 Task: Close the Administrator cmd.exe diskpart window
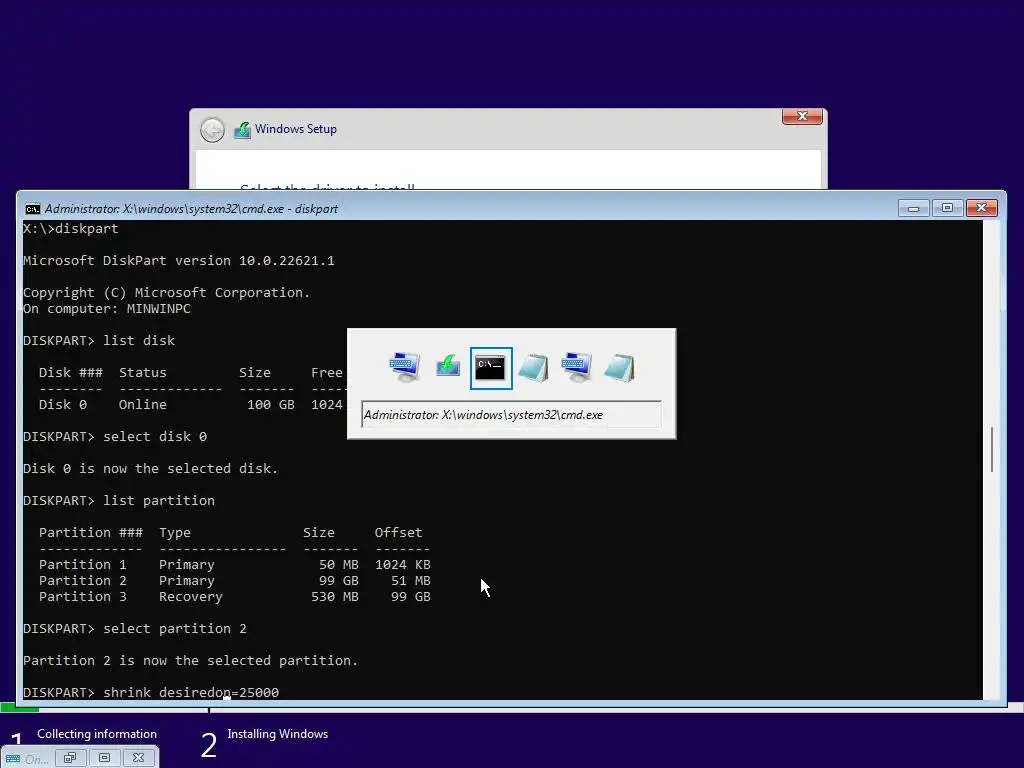coord(981,208)
